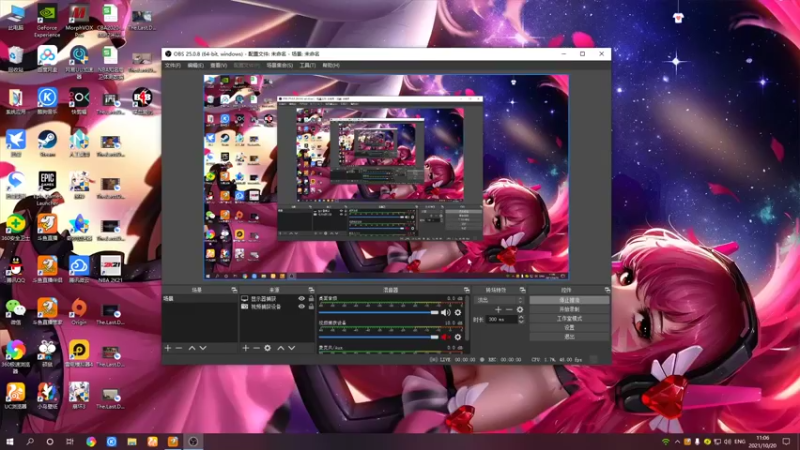Lock the display capture source with its padlock

(311, 299)
